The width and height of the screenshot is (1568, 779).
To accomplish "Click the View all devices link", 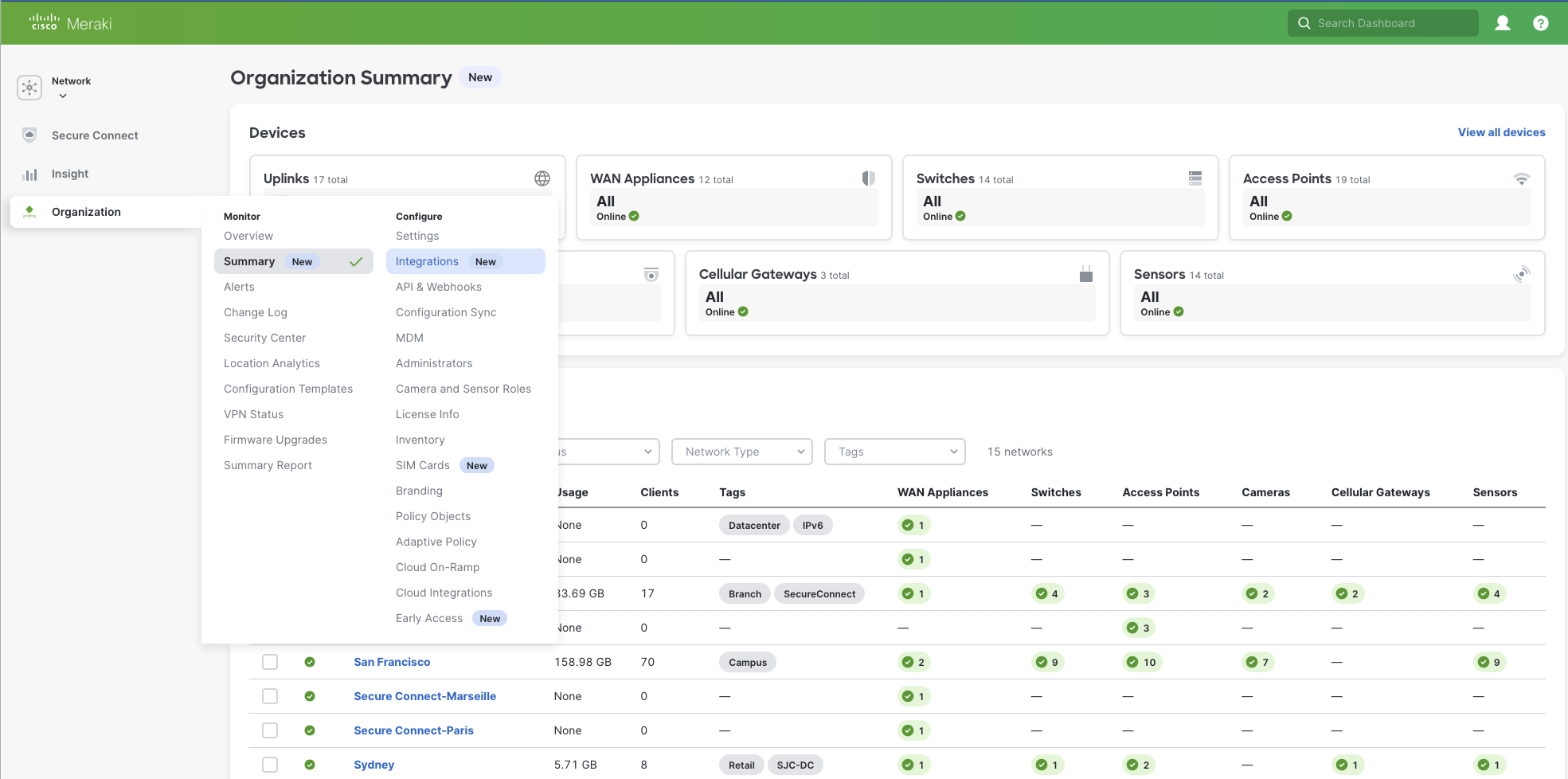I will click(1501, 132).
